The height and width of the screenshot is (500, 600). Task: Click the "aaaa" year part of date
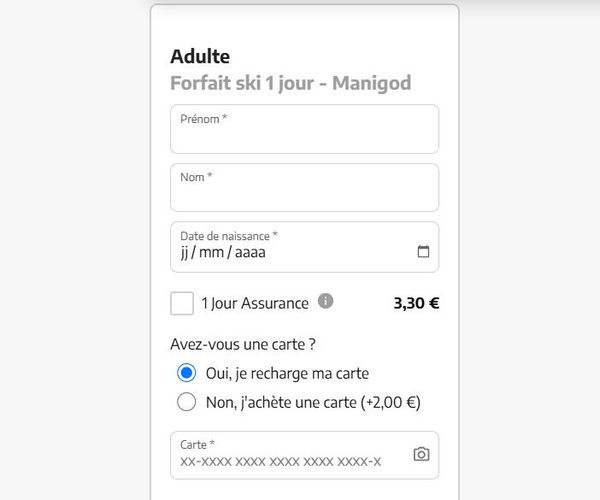coord(250,253)
